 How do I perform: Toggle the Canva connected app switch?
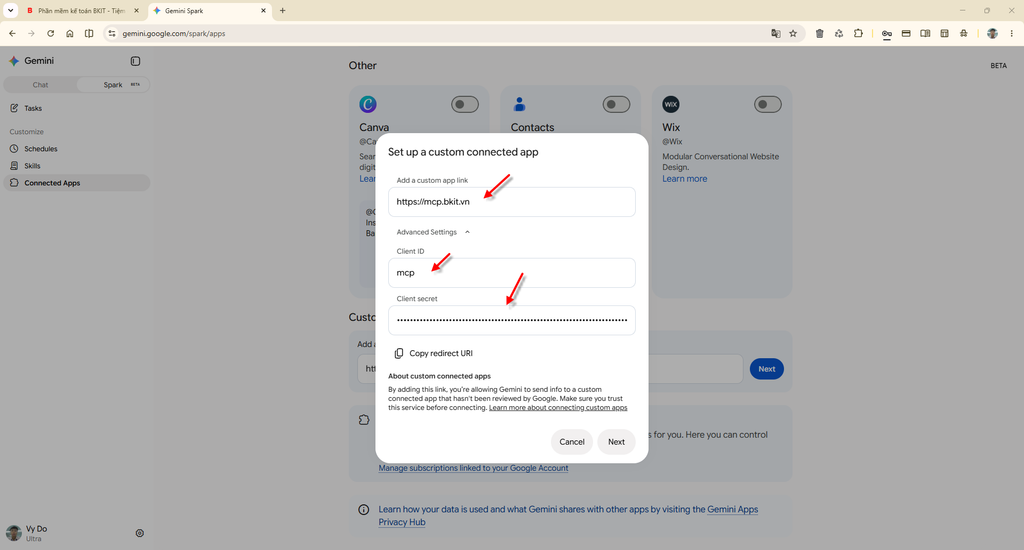point(465,105)
